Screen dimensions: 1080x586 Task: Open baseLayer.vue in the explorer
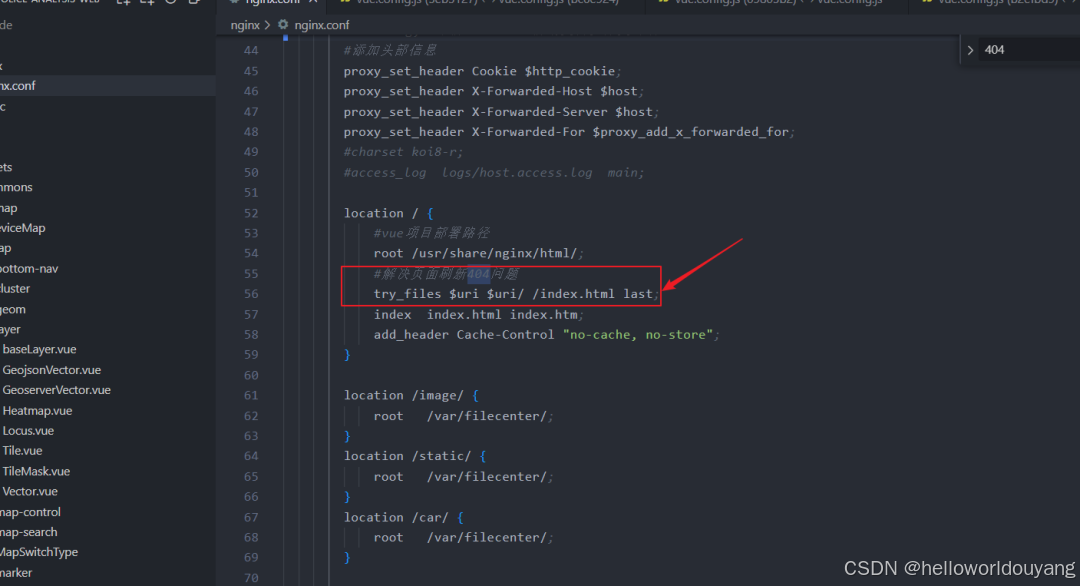pos(39,349)
